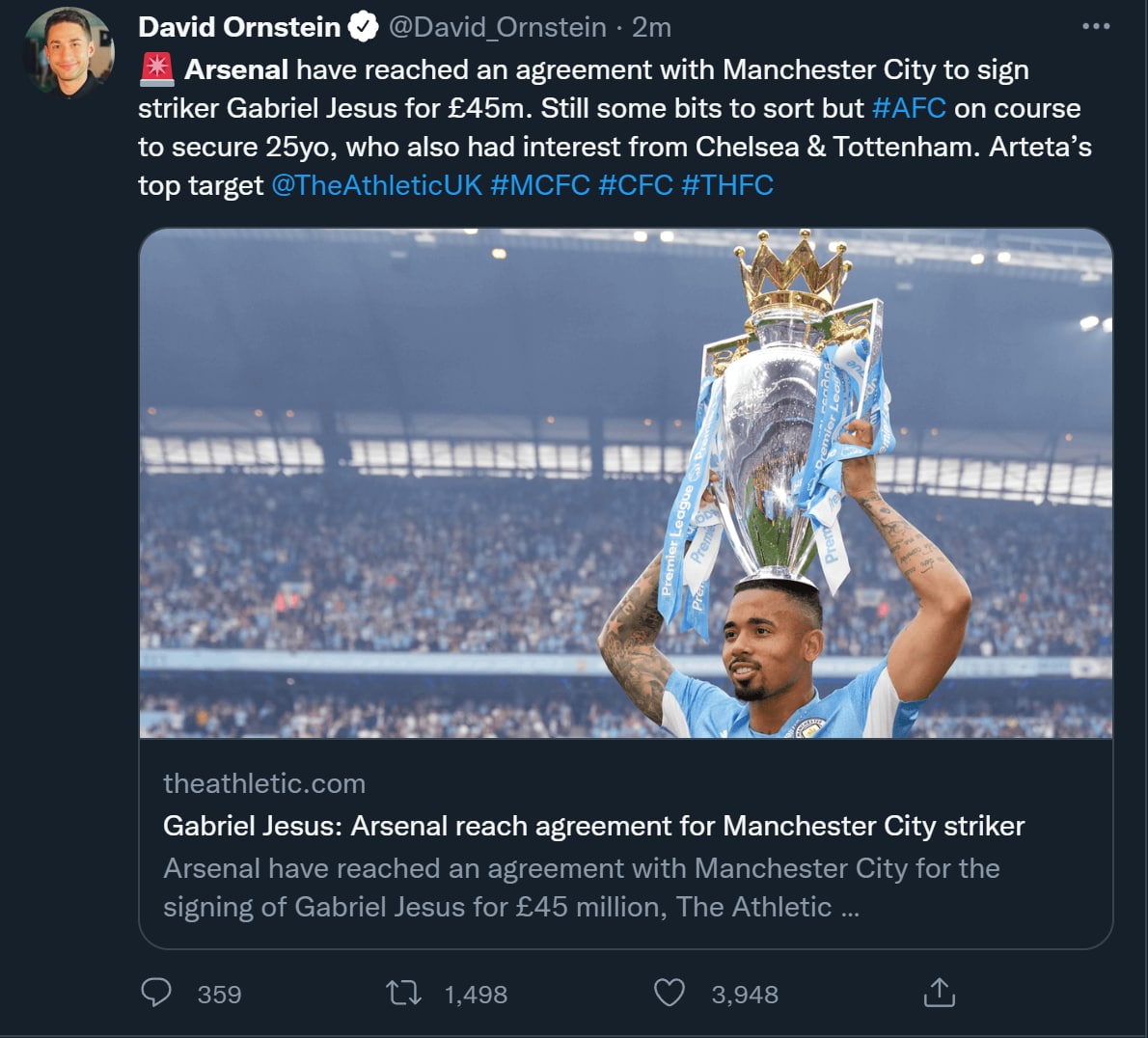Open the #CFC hashtag

[x=636, y=185]
